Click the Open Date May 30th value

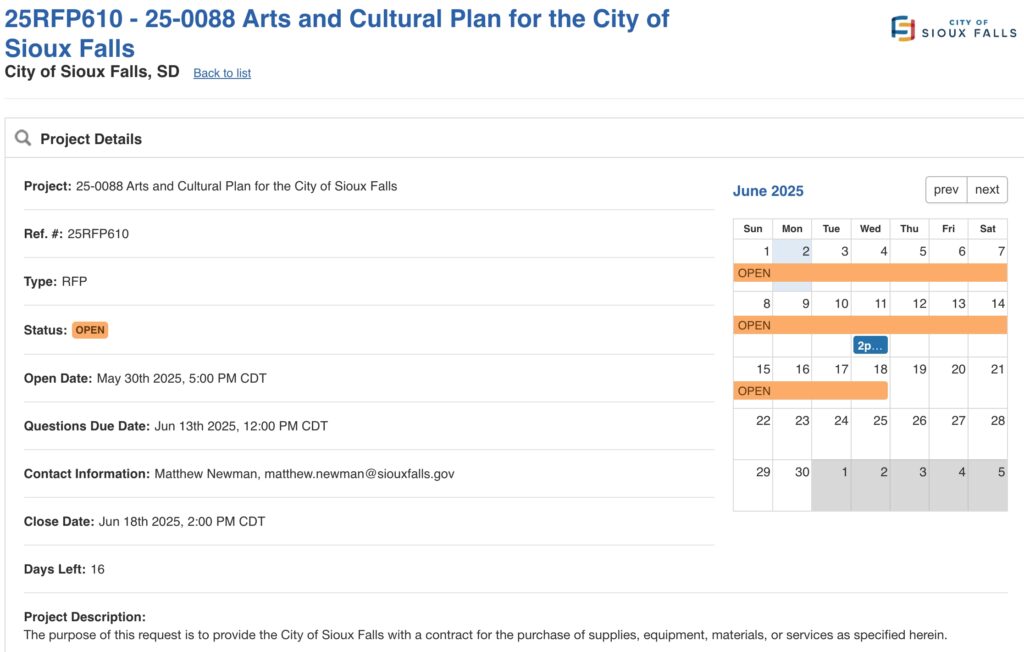click(x=182, y=378)
